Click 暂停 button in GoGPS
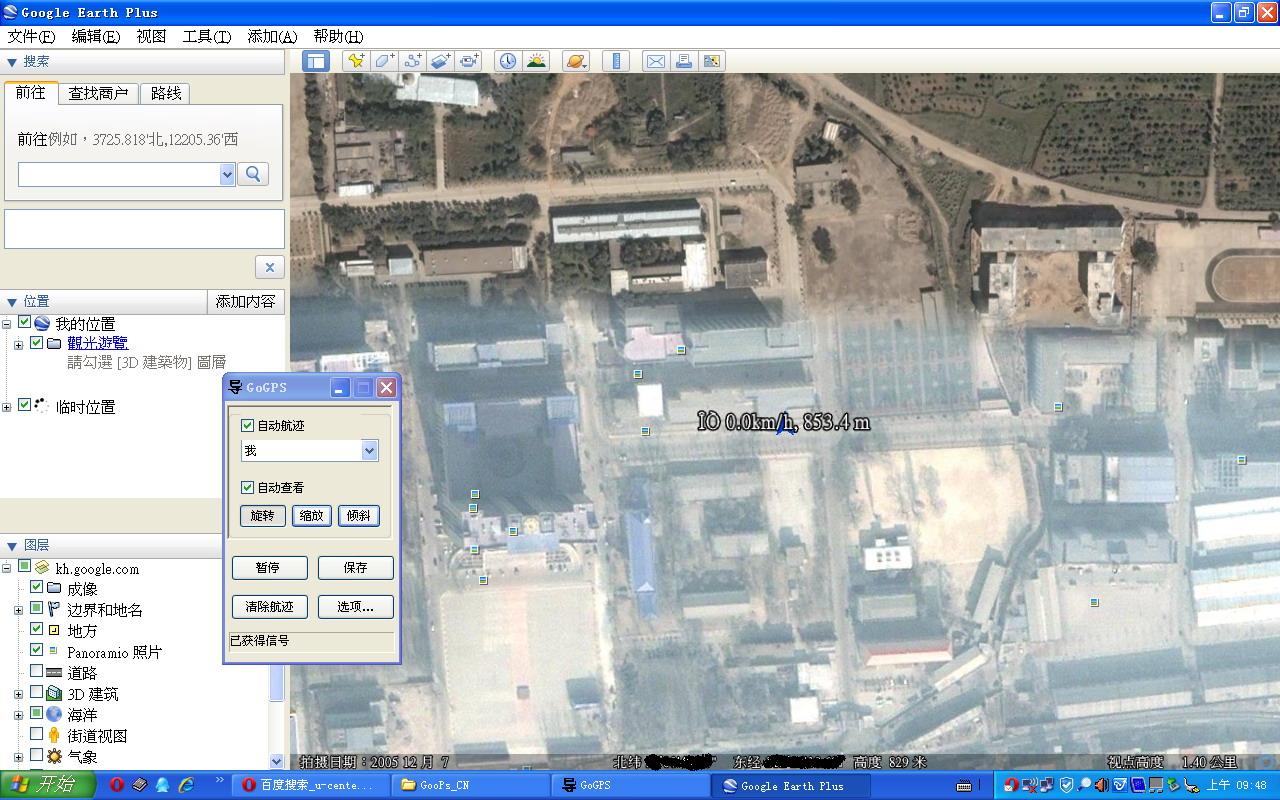Screen dimensions: 1280x800 tap(268, 567)
